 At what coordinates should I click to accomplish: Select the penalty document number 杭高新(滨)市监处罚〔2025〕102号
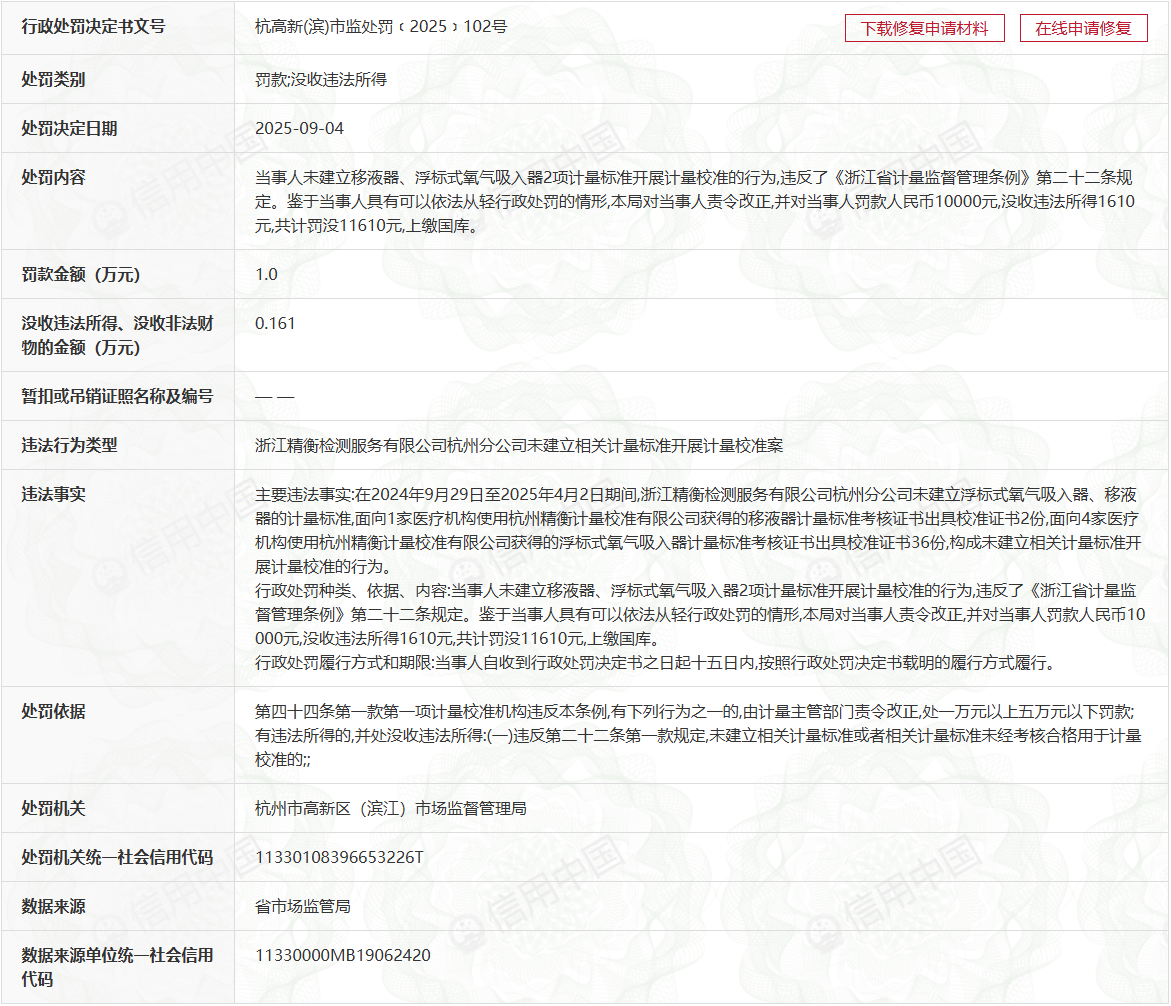coord(381,27)
